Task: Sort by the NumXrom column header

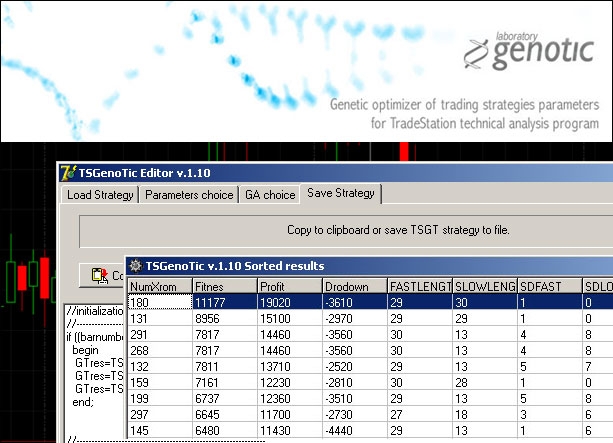Action: [160, 287]
